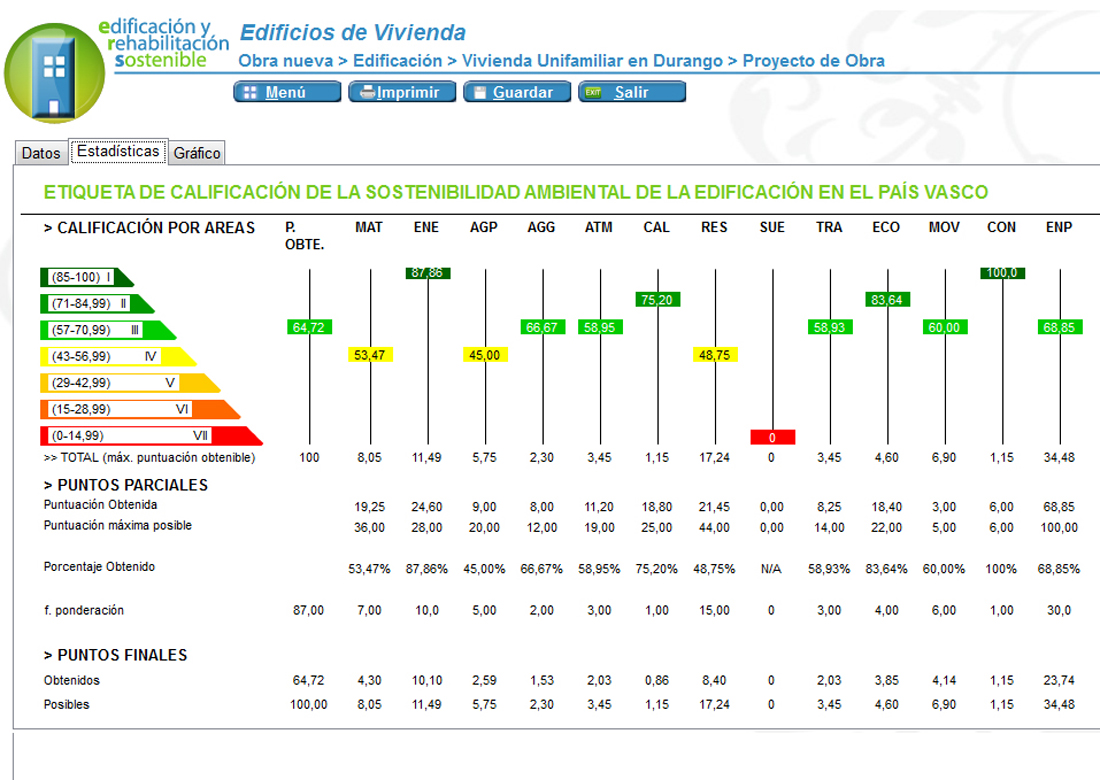Click the dark green 87,86 ENE marker
This screenshot has width=1100, height=780.
tap(428, 273)
